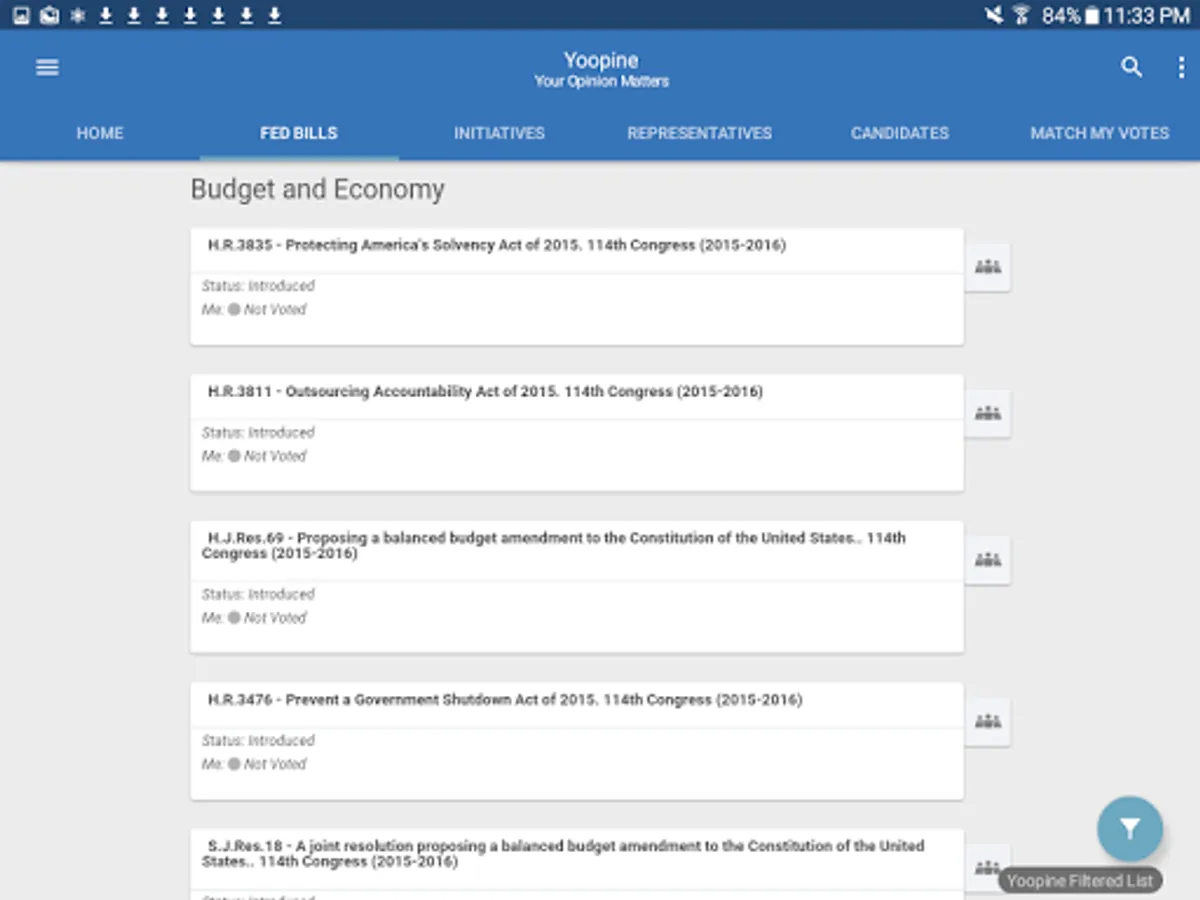Screen dimensions: 1200x900
Task: Tap the image notification icon in status bar
Action: pos(21,15)
